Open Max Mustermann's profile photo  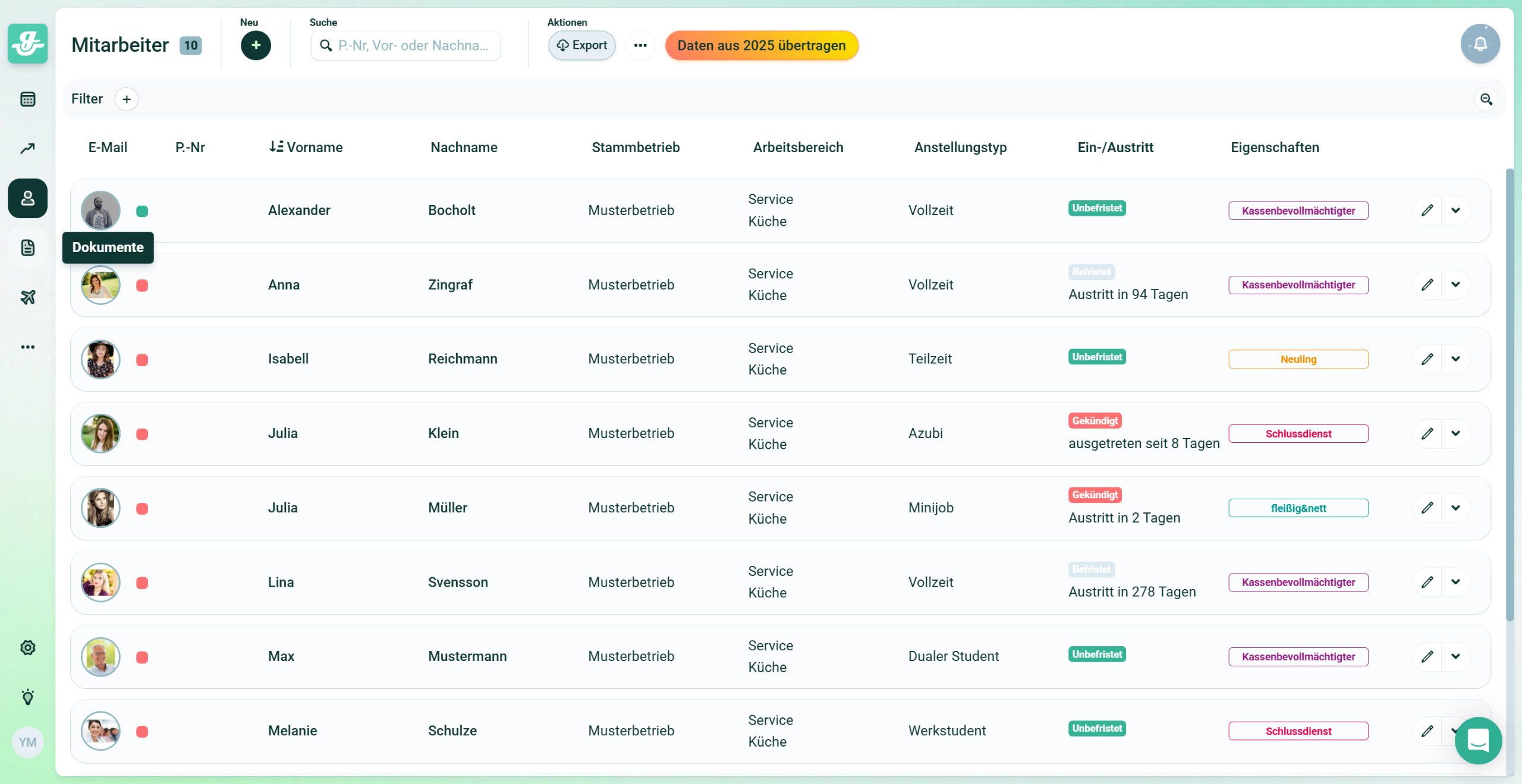click(x=100, y=656)
